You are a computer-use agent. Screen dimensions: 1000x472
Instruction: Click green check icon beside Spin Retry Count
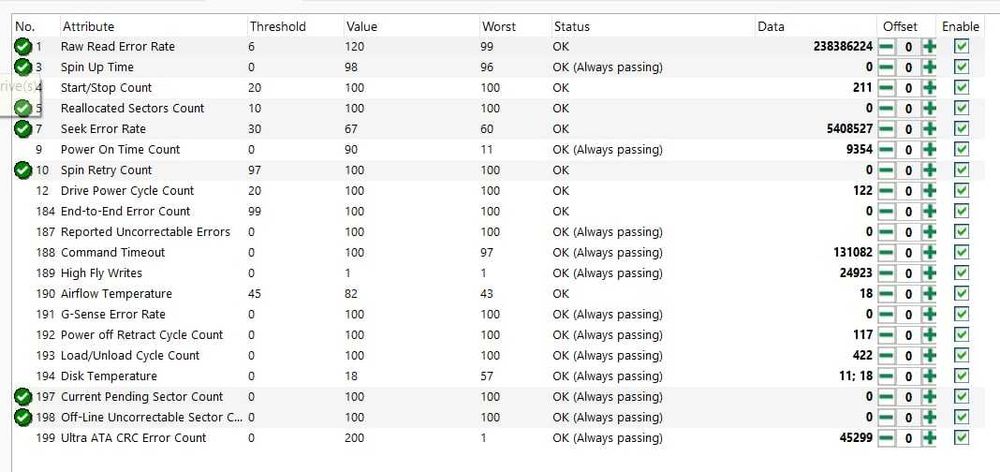point(22,170)
